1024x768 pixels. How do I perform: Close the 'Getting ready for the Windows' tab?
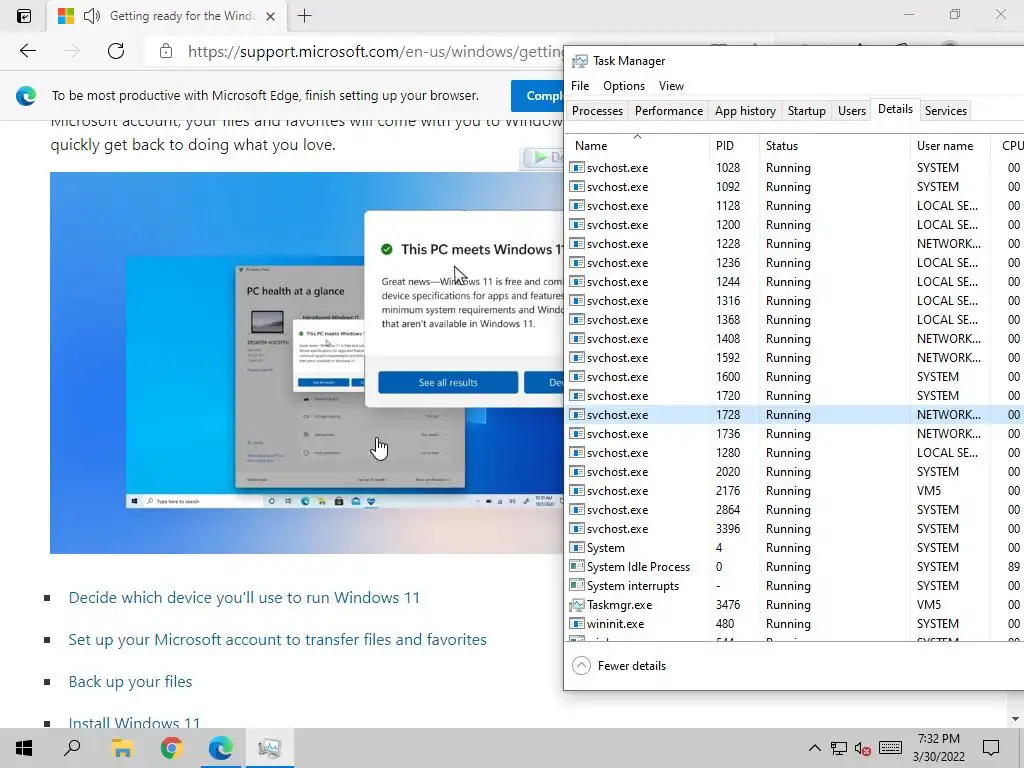pyautogui.click(x=270, y=16)
